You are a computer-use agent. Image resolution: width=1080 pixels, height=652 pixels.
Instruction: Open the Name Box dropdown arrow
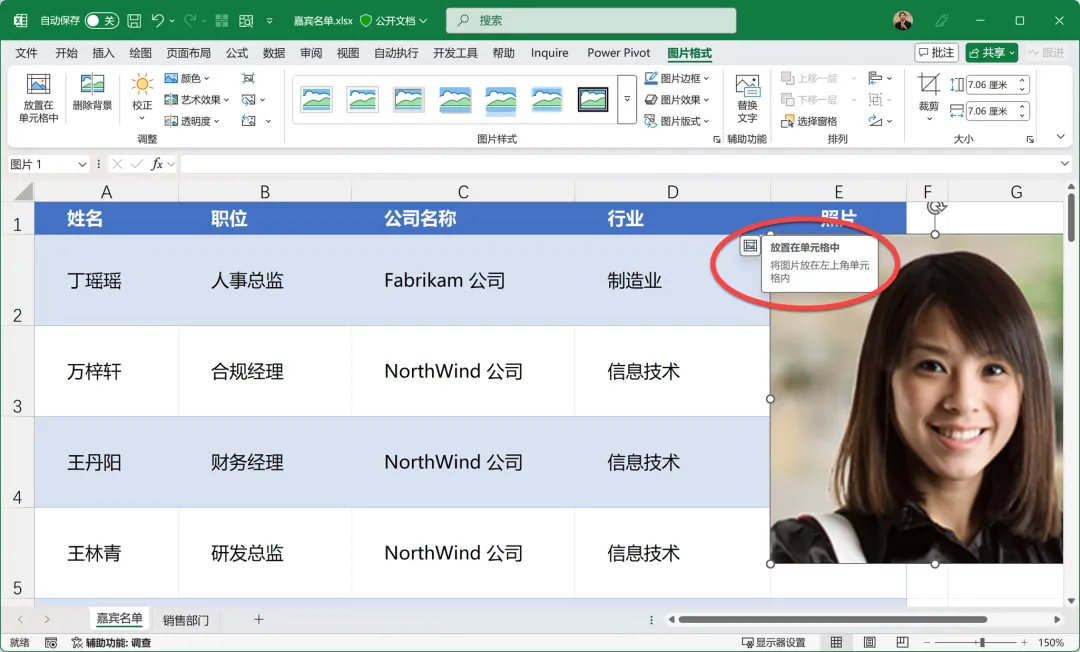pyautogui.click(x=83, y=164)
